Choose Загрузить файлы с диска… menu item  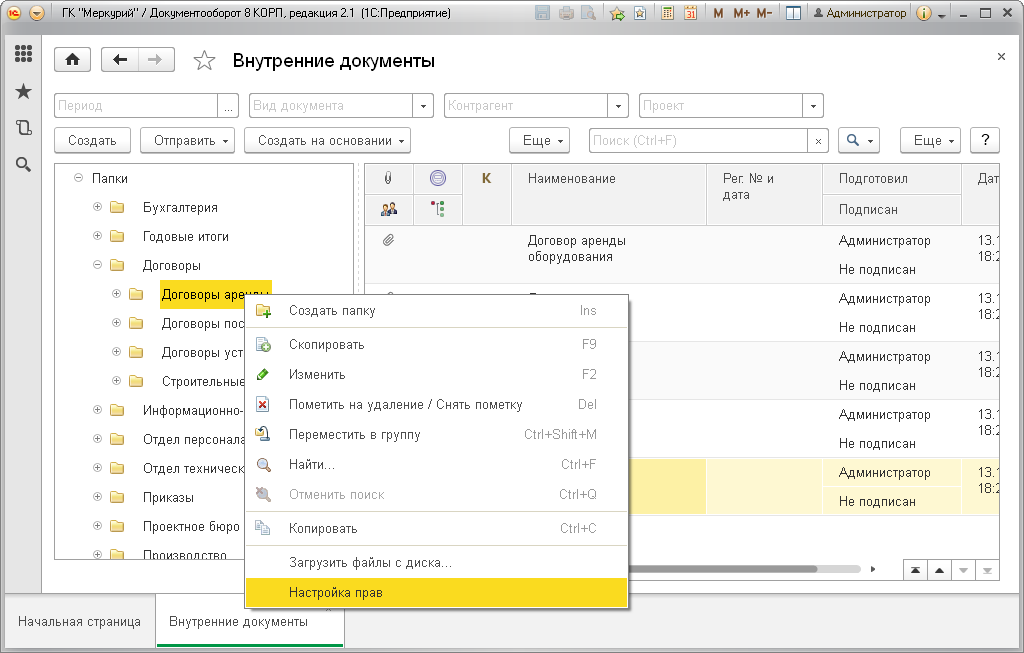point(436,563)
